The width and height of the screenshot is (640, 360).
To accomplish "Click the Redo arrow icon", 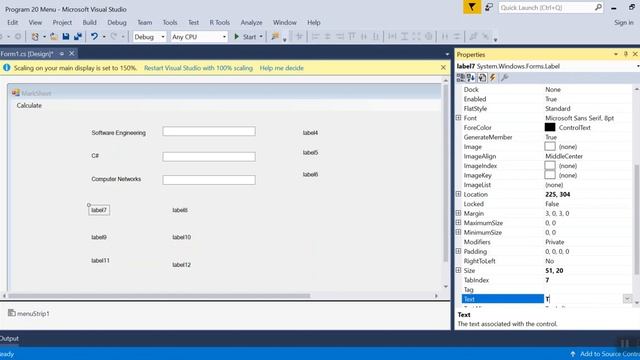I will [x=114, y=37].
